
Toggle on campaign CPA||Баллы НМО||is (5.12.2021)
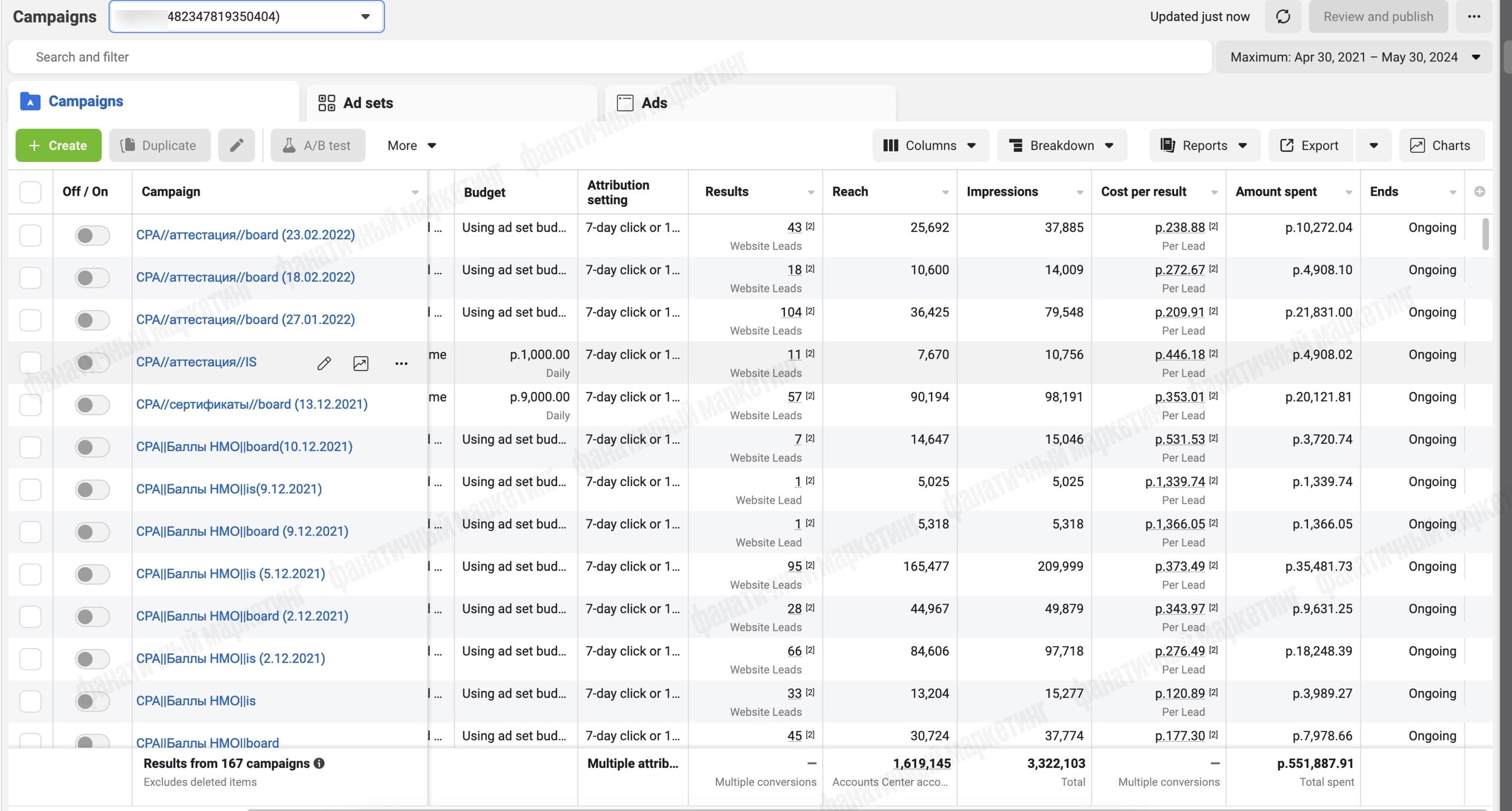(92, 574)
